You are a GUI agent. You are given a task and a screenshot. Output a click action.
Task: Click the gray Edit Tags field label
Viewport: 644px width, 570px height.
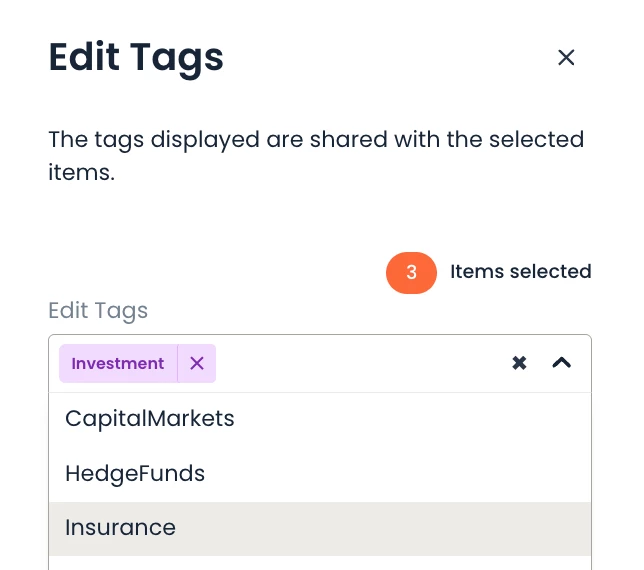click(x=98, y=311)
